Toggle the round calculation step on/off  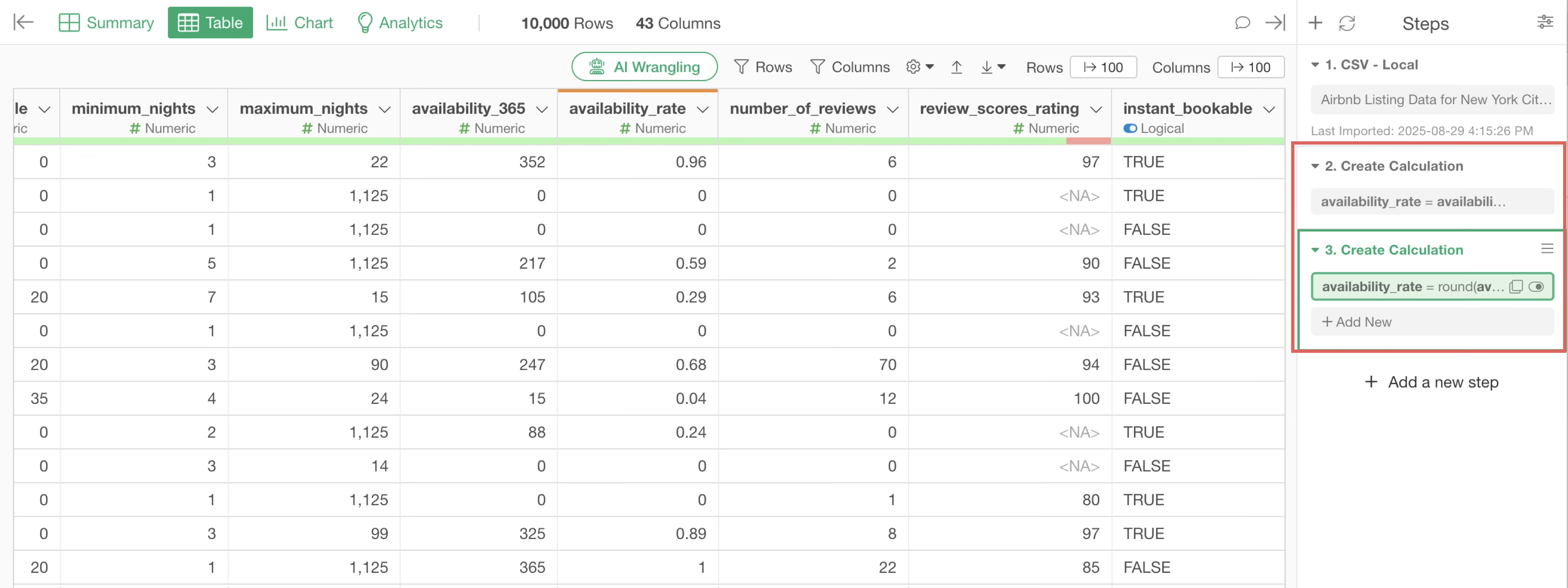pos(1536,287)
